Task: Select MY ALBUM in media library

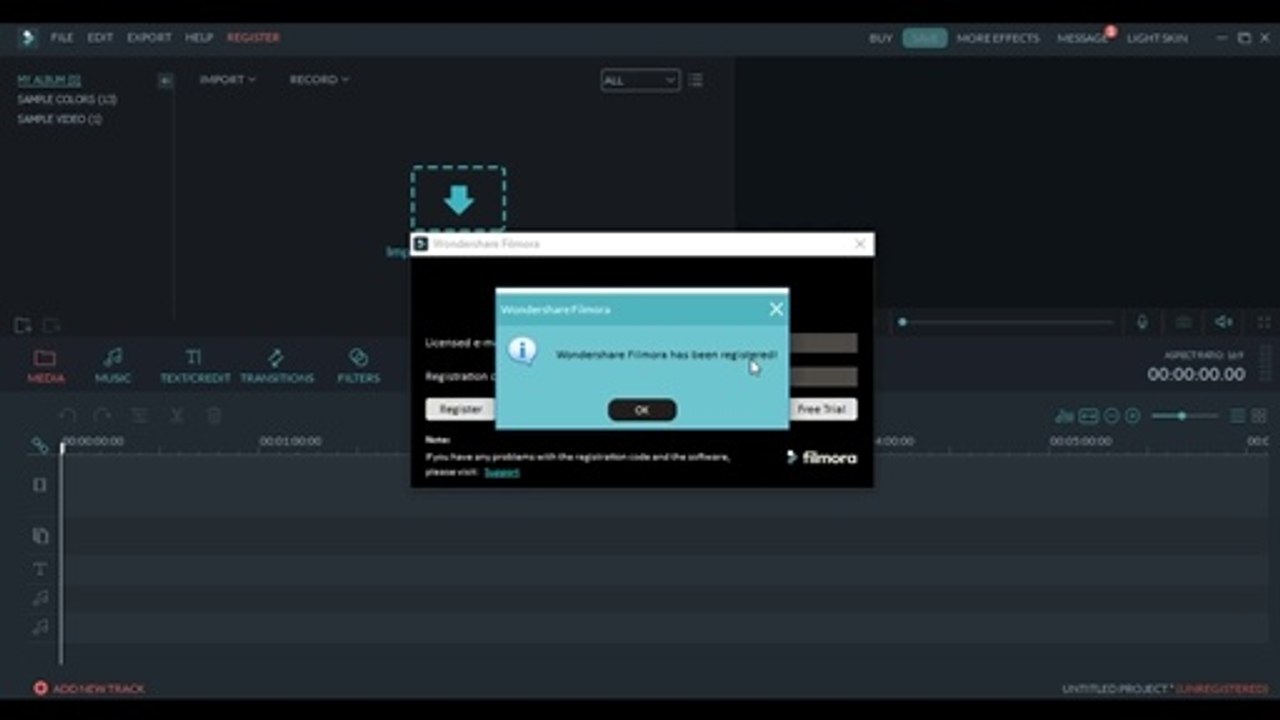Action: 49,80
